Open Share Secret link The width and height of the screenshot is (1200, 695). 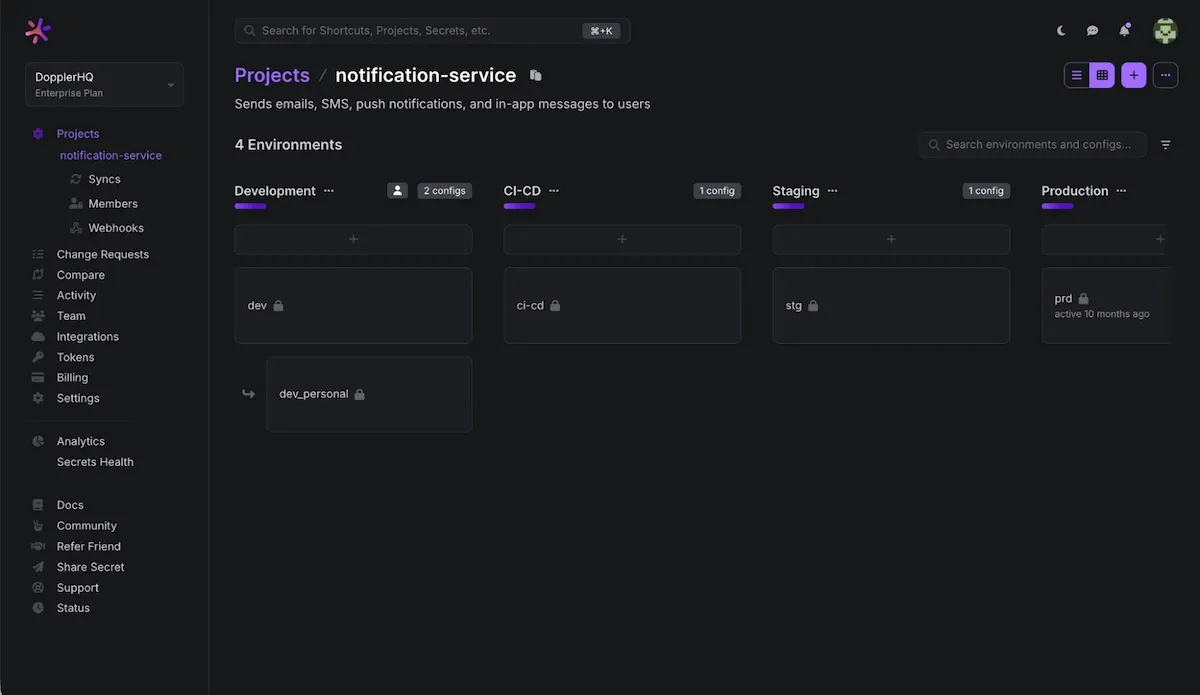[x=90, y=568]
